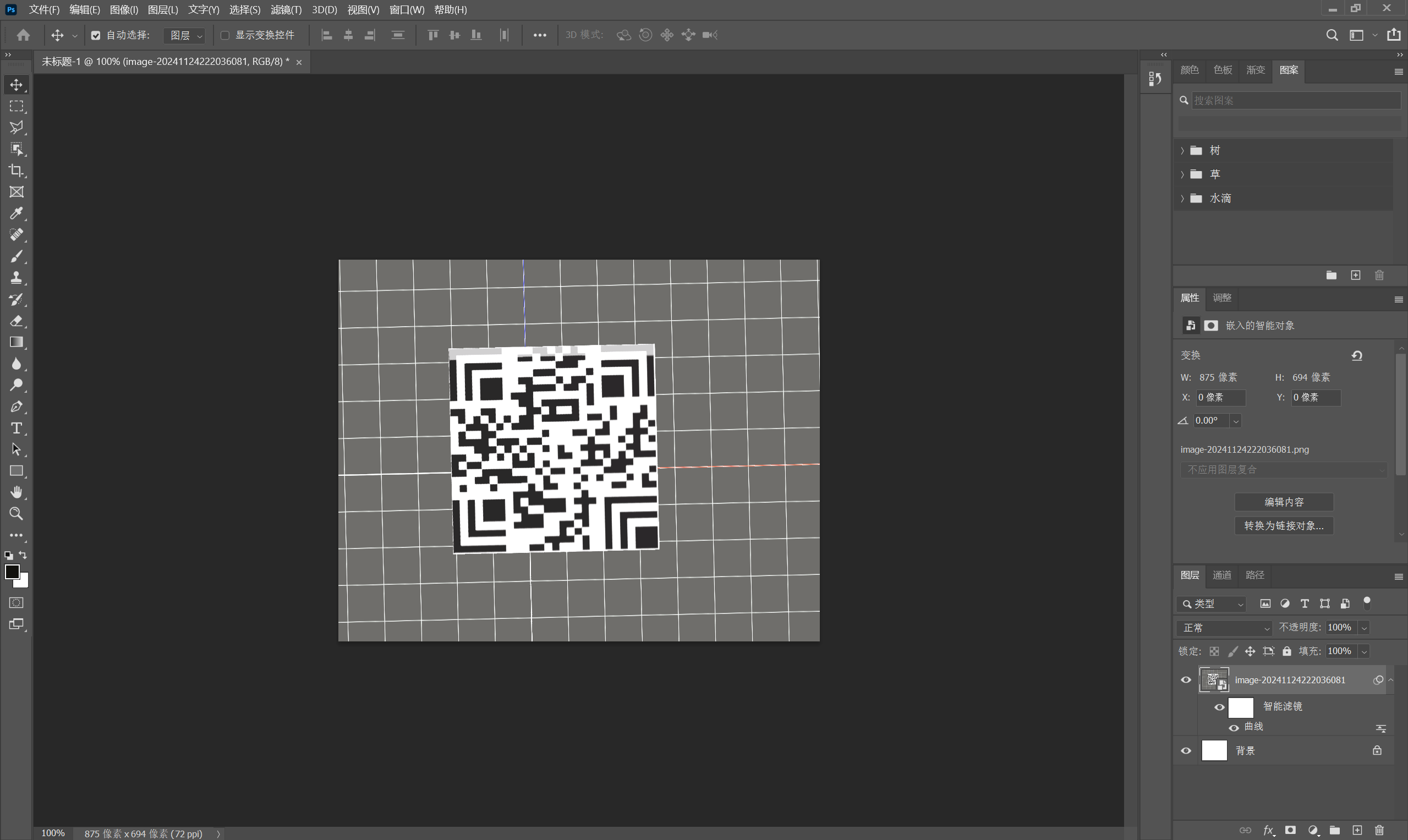
Task: Select the Eraser tool
Action: [17, 321]
